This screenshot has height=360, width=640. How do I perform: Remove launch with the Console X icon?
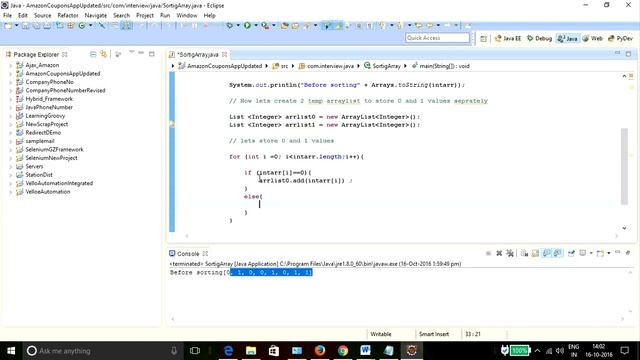499,253
